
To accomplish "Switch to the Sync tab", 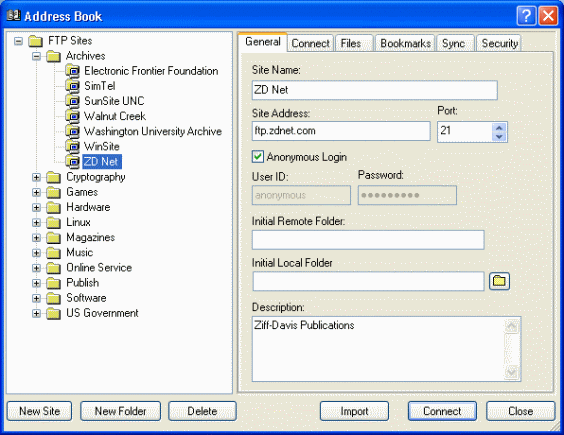I will click(456, 44).
